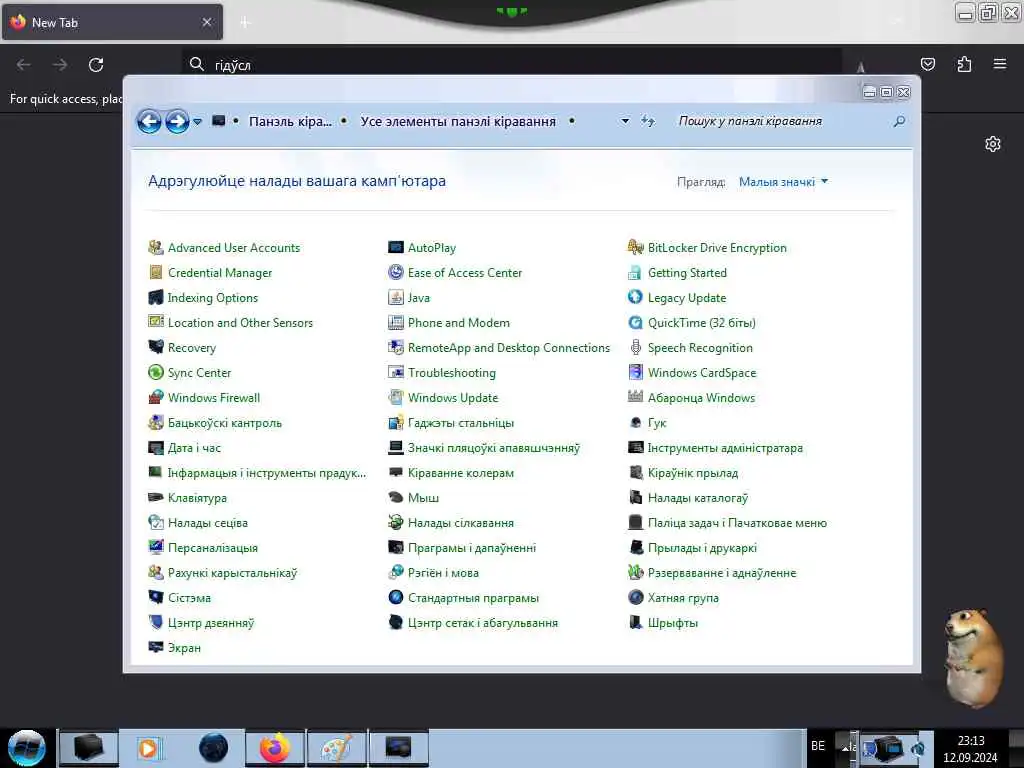Open the address bar history dropdown arrow
This screenshot has height=768, width=1024.
coord(625,121)
